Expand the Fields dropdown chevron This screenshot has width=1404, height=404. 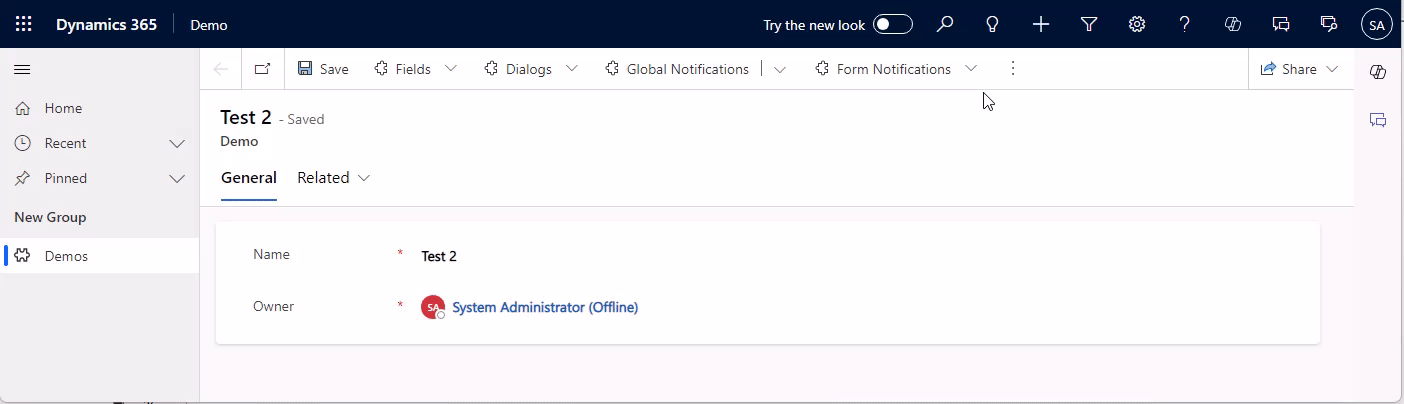pyautogui.click(x=451, y=69)
